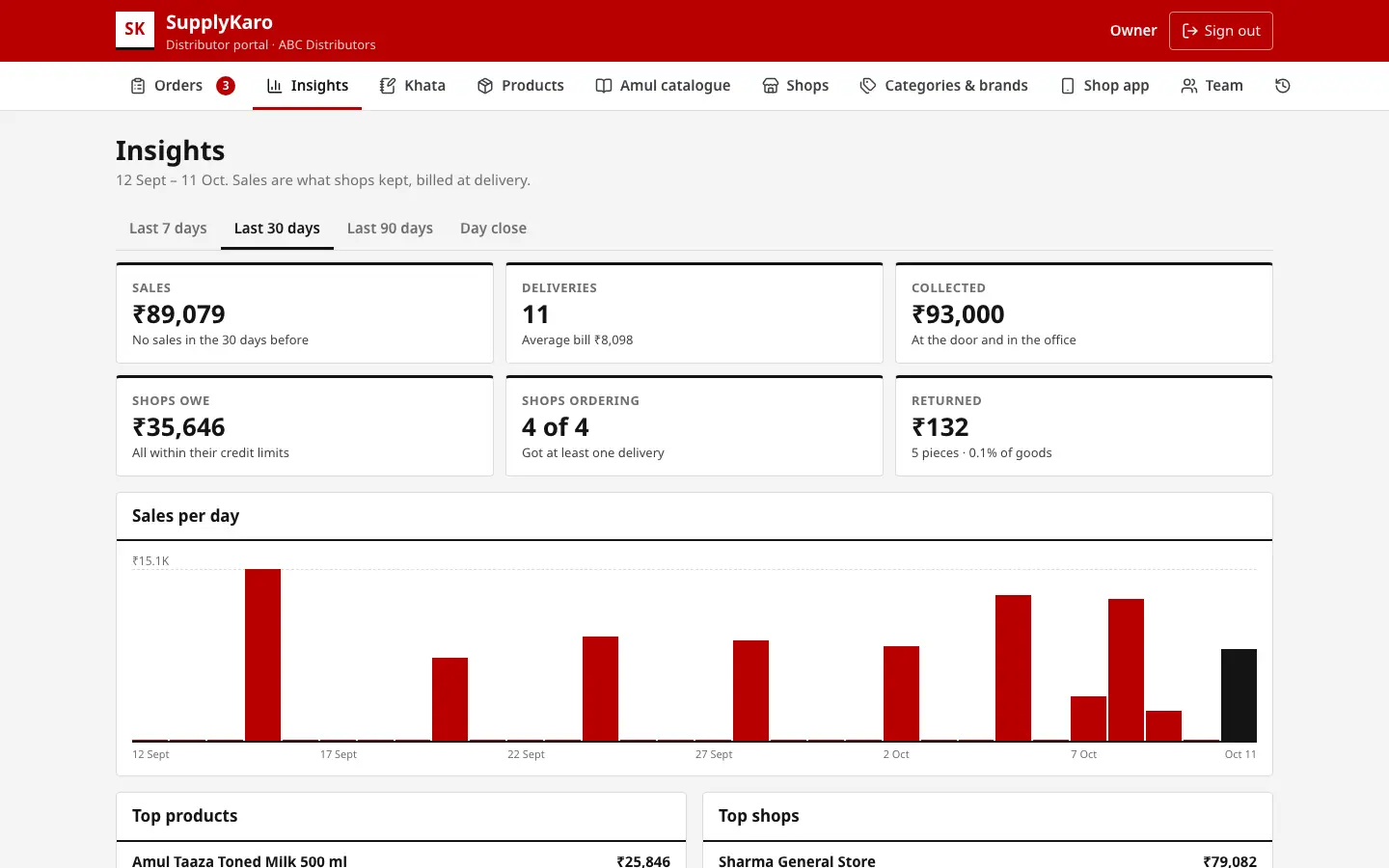Click the Team people icon

tap(1189, 86)
